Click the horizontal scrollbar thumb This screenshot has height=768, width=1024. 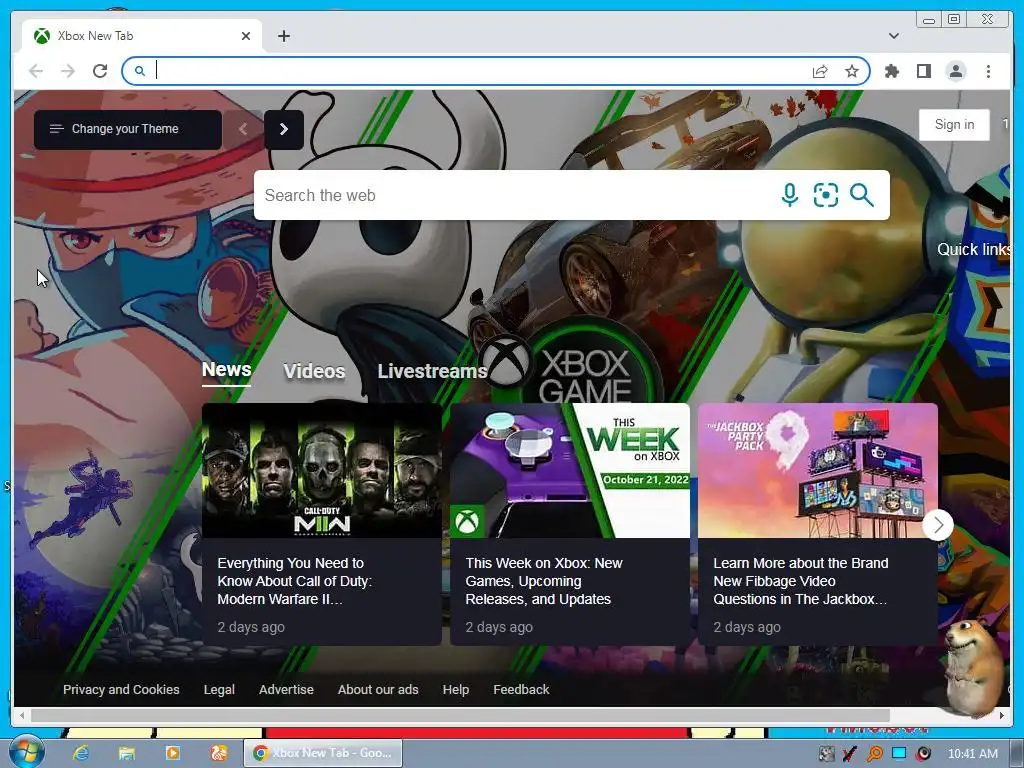coord(460,716)
